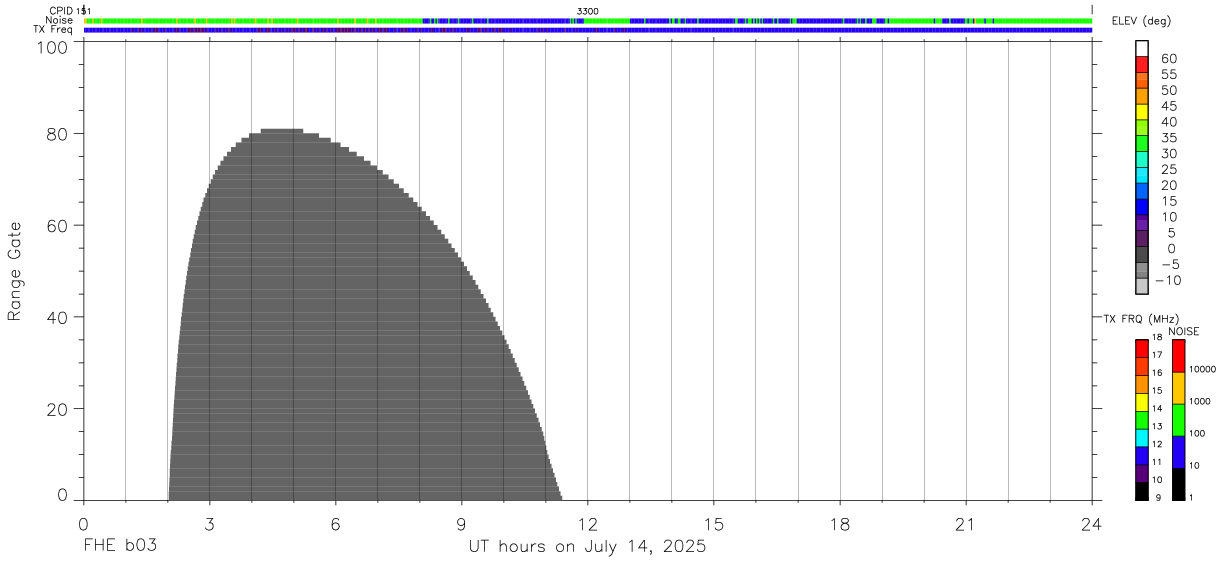Click the TX Freq color strip above the plot
This screenshot has height=567, width=1228.
pos(588,30)
